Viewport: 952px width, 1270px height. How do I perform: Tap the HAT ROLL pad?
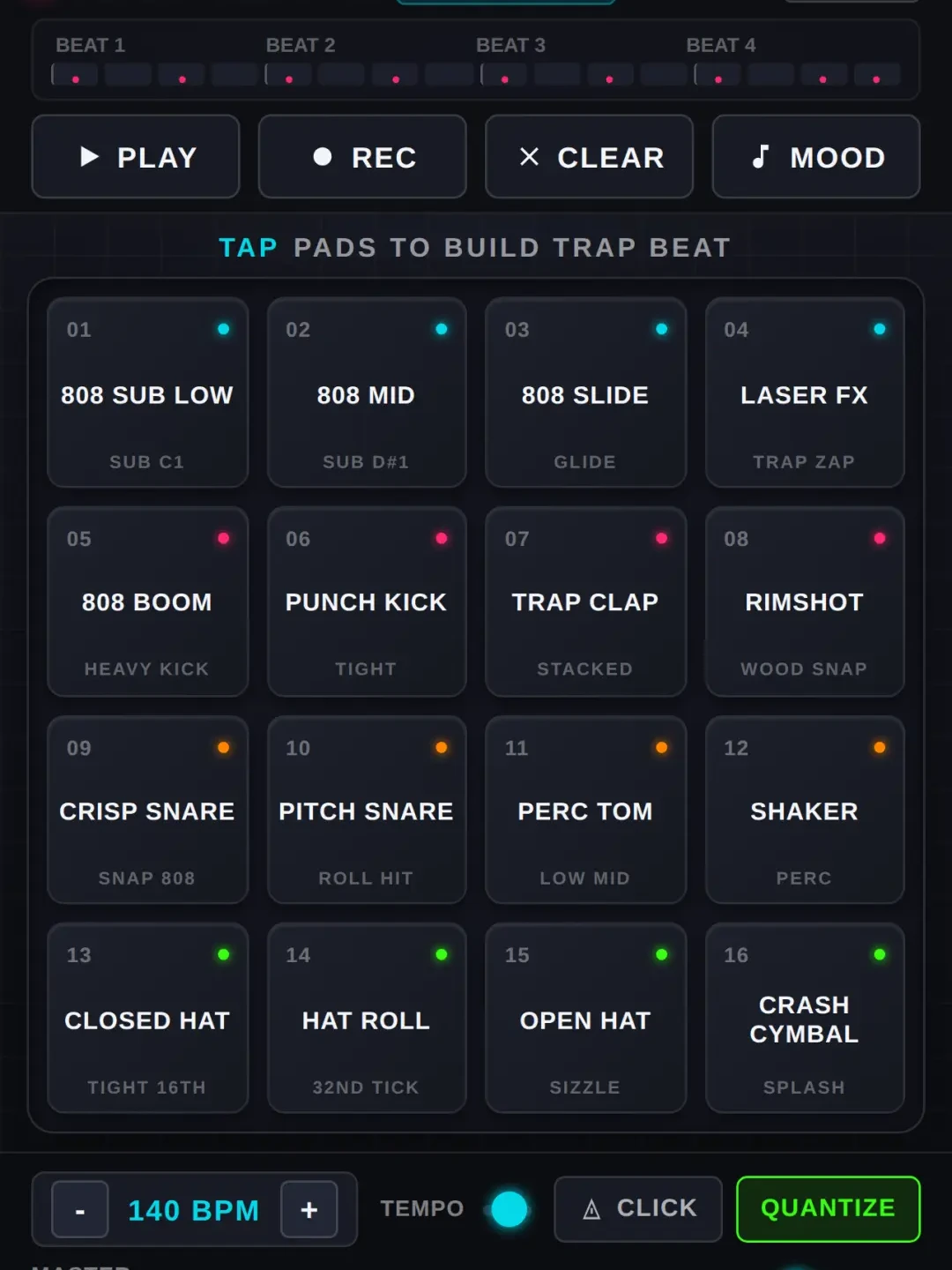(x=367, y=1018)
